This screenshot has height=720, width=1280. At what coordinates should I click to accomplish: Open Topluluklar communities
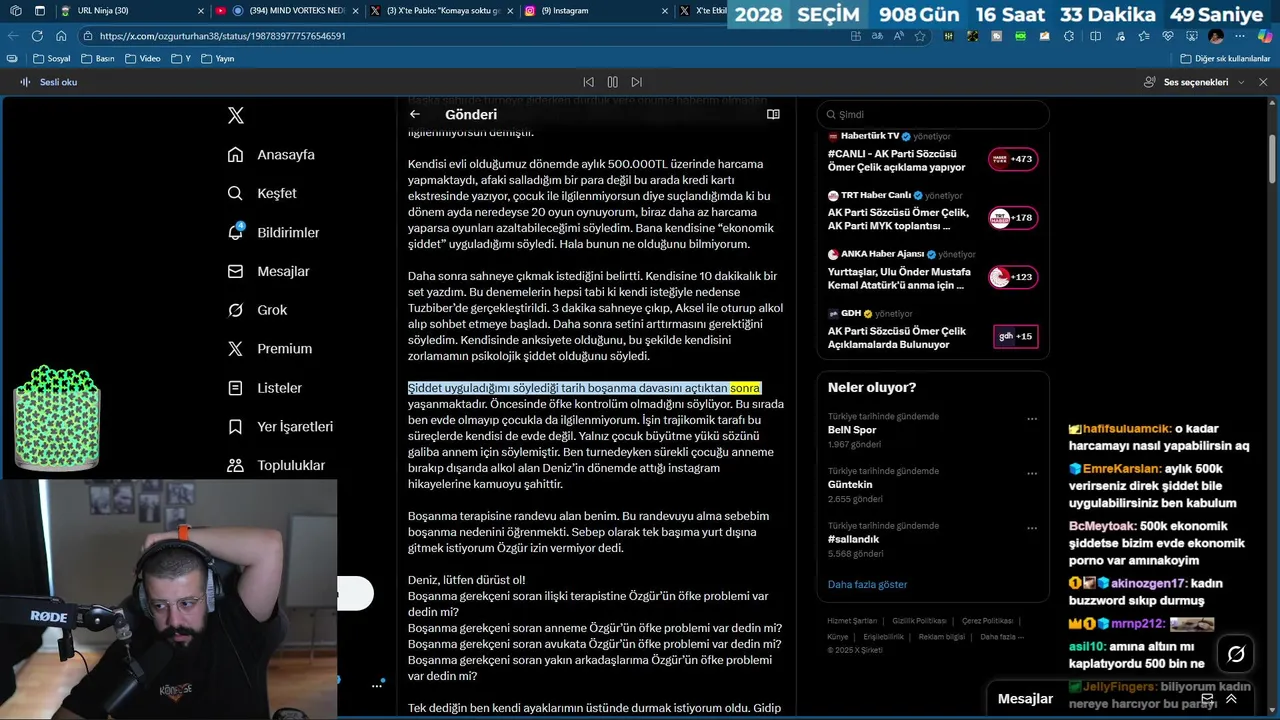tap(276, 465)
